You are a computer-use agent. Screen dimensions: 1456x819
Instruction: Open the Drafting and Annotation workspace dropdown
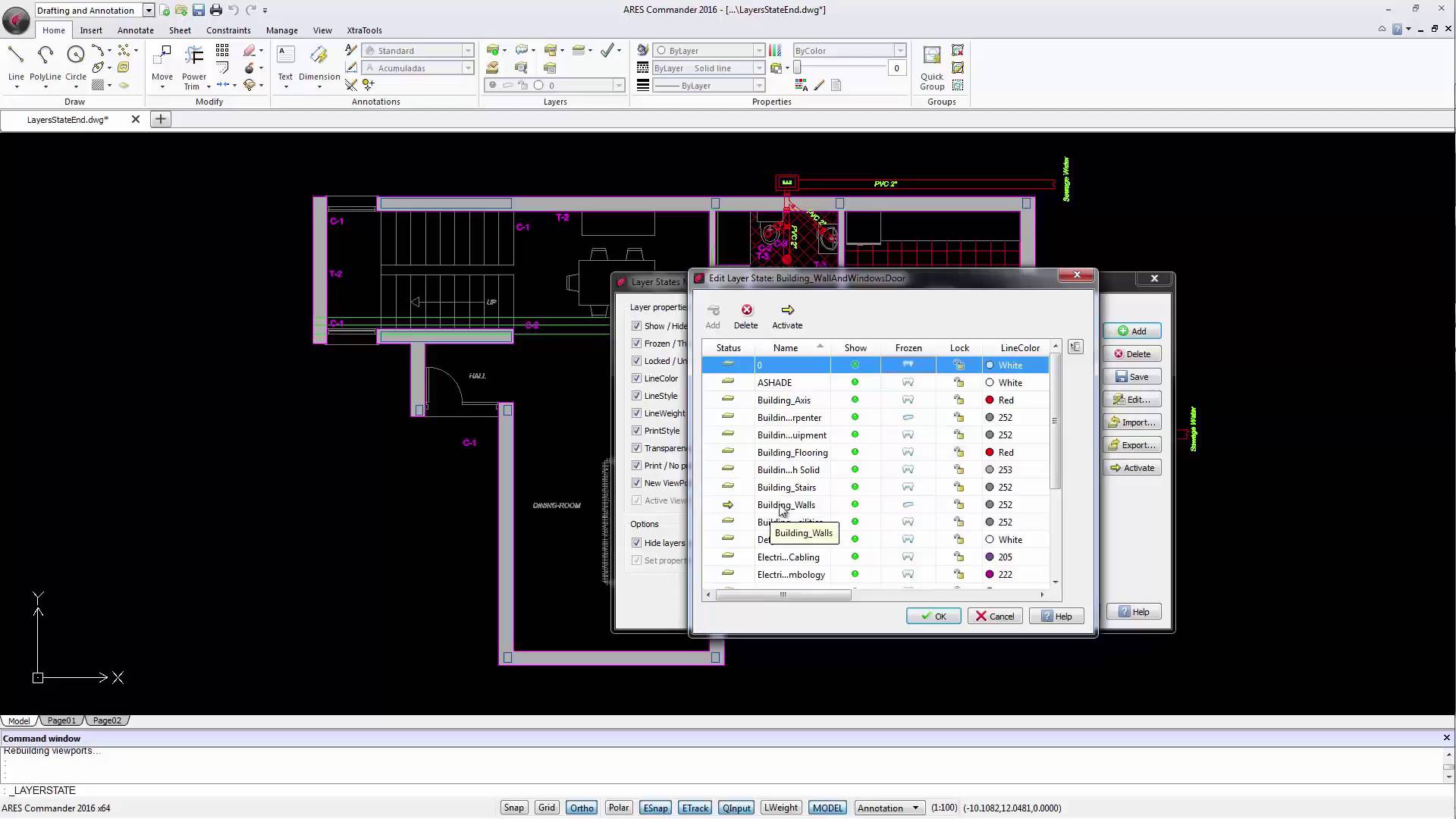(x=149, y=10)
